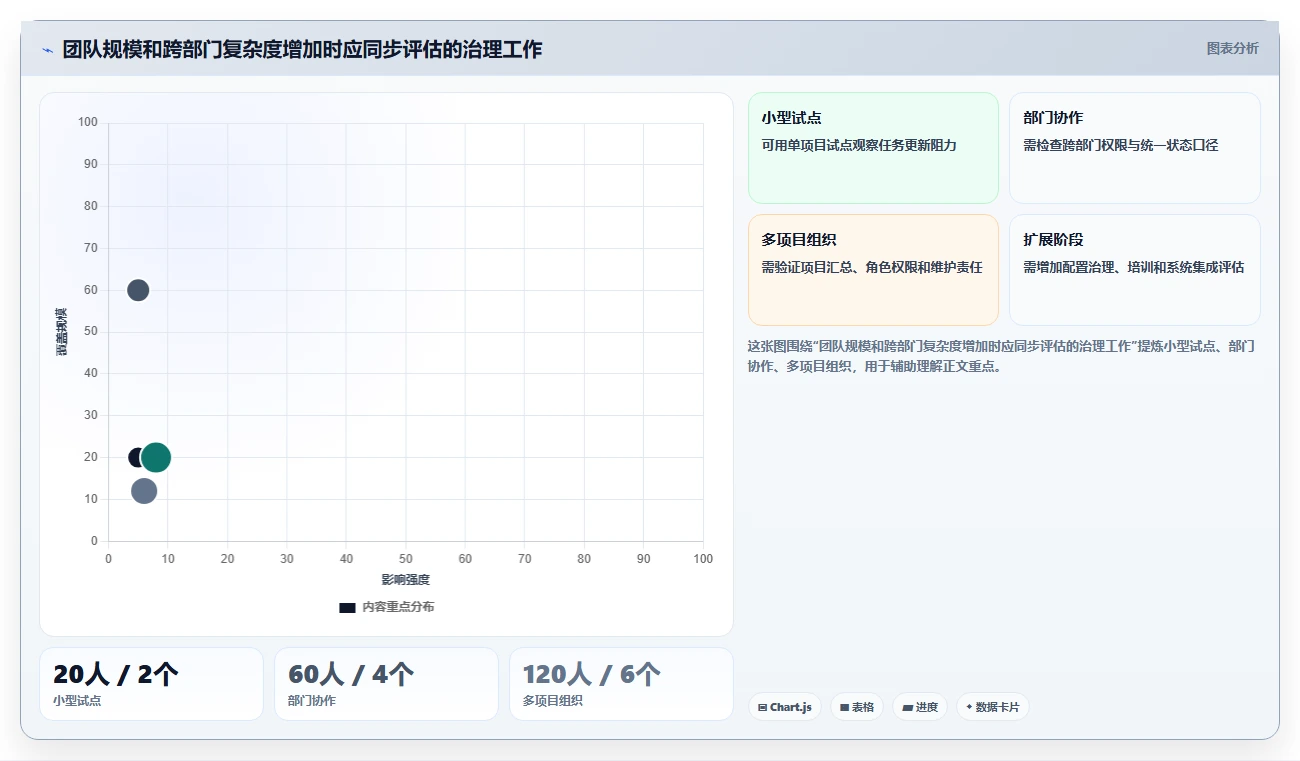Click the 20人 / 2个 stat card
Viewport: 1300px width, 761px height.
pos(151,684)
